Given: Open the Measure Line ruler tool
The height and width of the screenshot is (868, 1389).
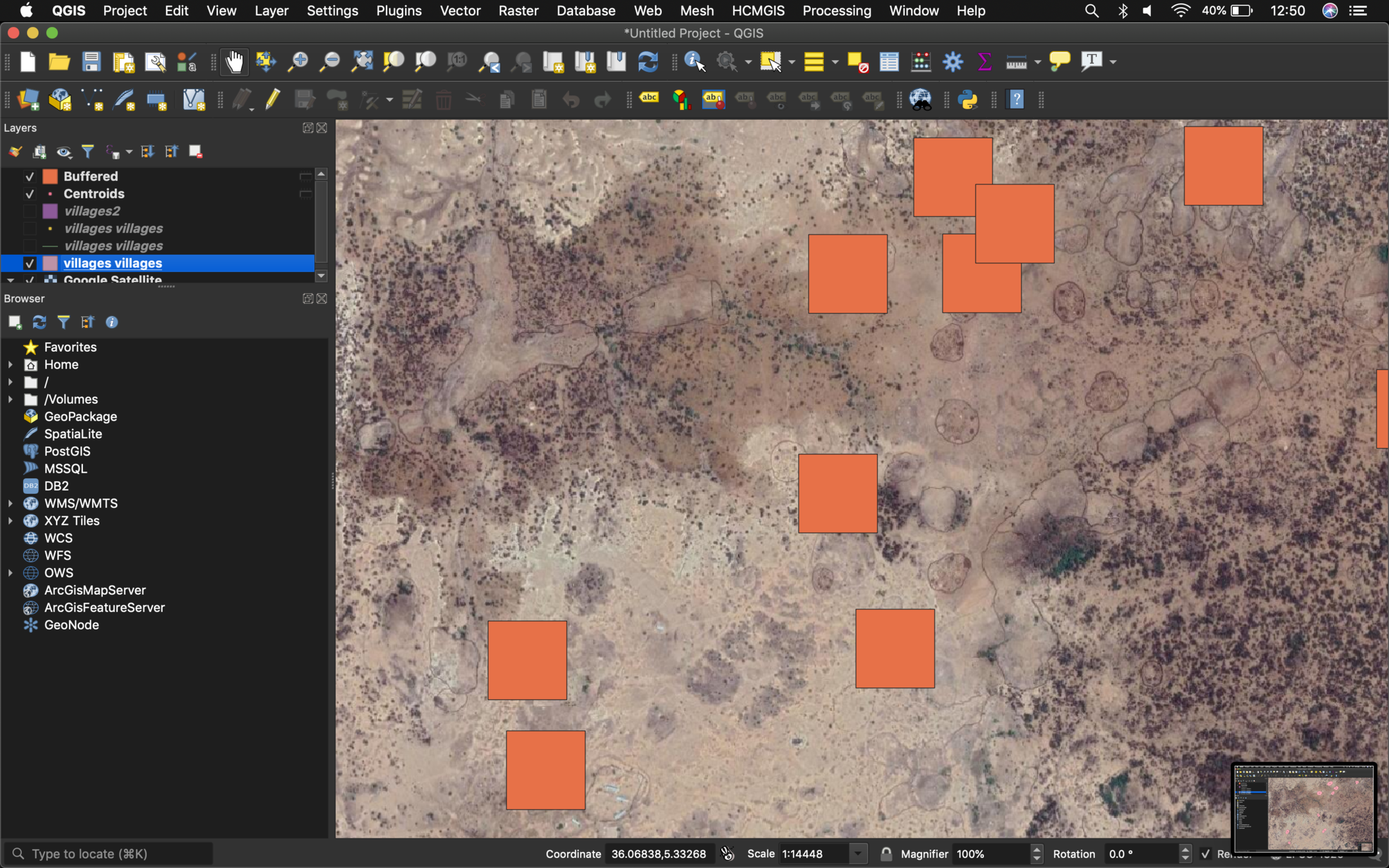Looking at the screenshot, I should click(x=1016, y=62).
